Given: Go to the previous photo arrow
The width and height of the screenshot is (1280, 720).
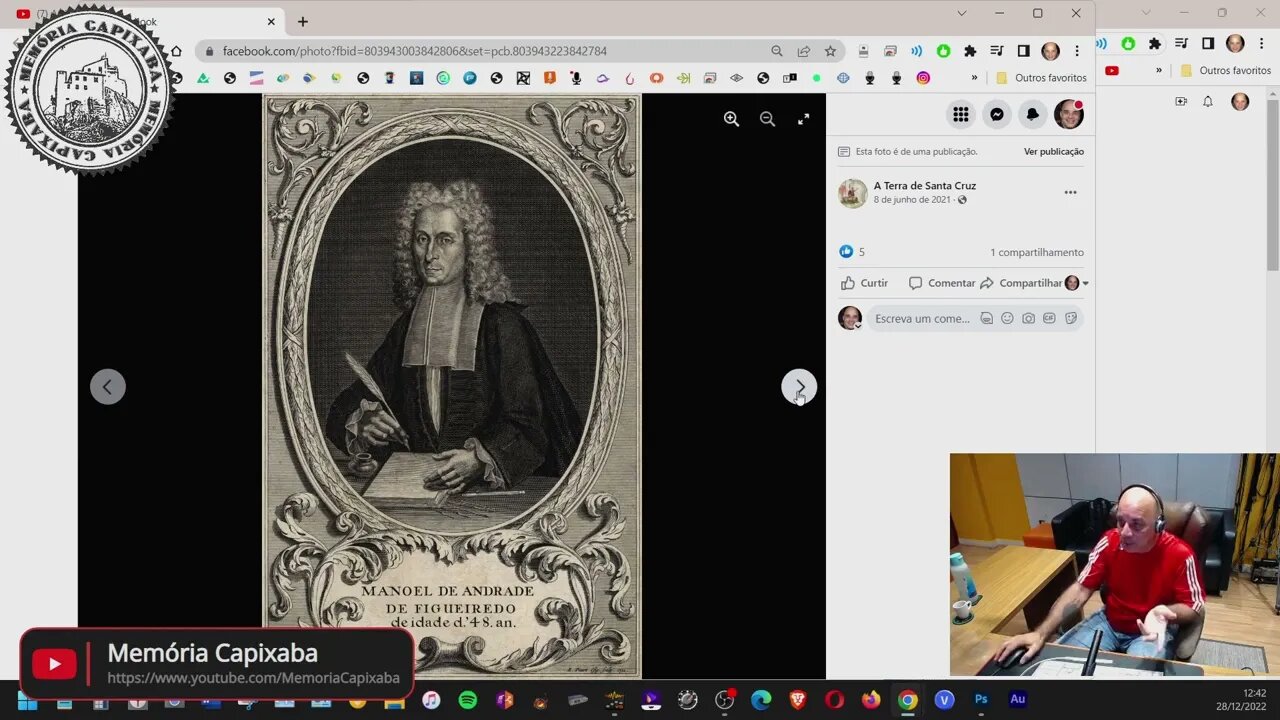Looking at the screenshot, I should pos(108,387).
